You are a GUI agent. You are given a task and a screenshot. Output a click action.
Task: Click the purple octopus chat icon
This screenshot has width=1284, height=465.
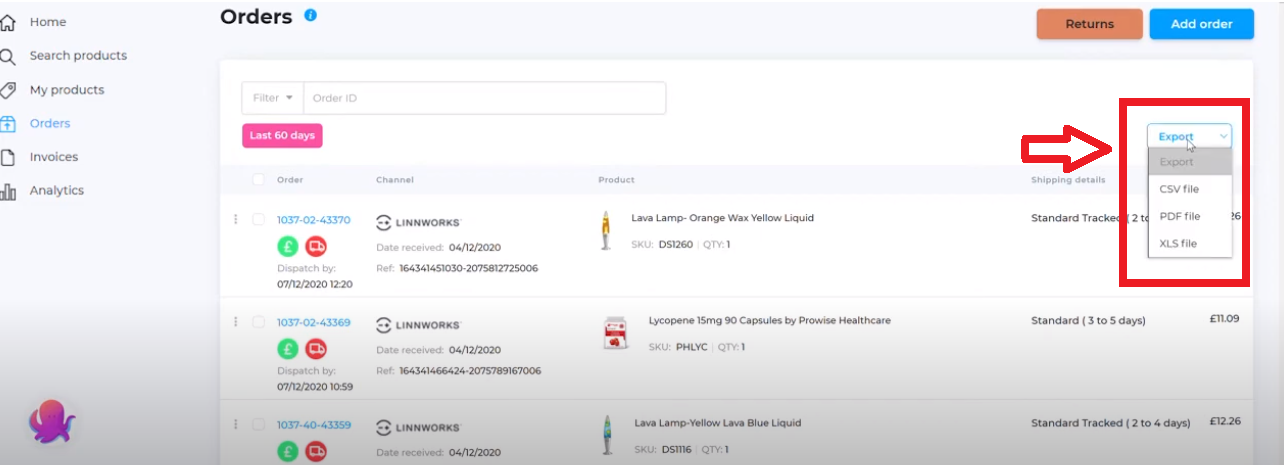[x=51, y=423]
